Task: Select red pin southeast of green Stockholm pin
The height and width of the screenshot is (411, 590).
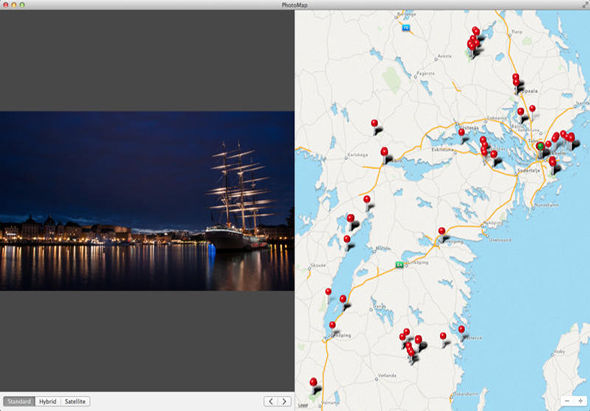Action: pyautogui.click(x=552, y=162)
